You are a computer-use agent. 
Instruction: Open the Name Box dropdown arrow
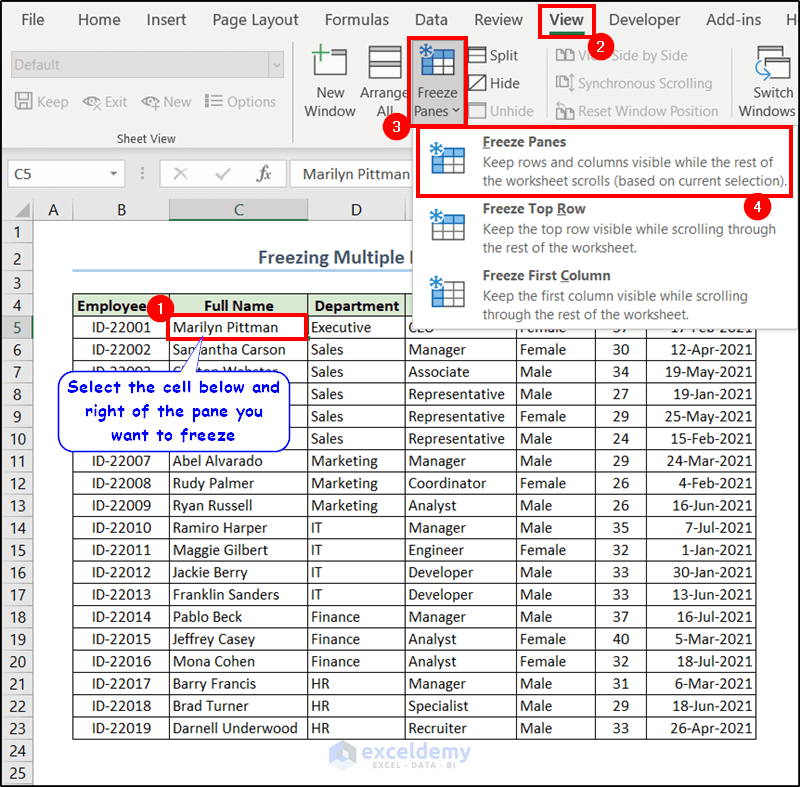pyautogui.click(x=113, y=173)
